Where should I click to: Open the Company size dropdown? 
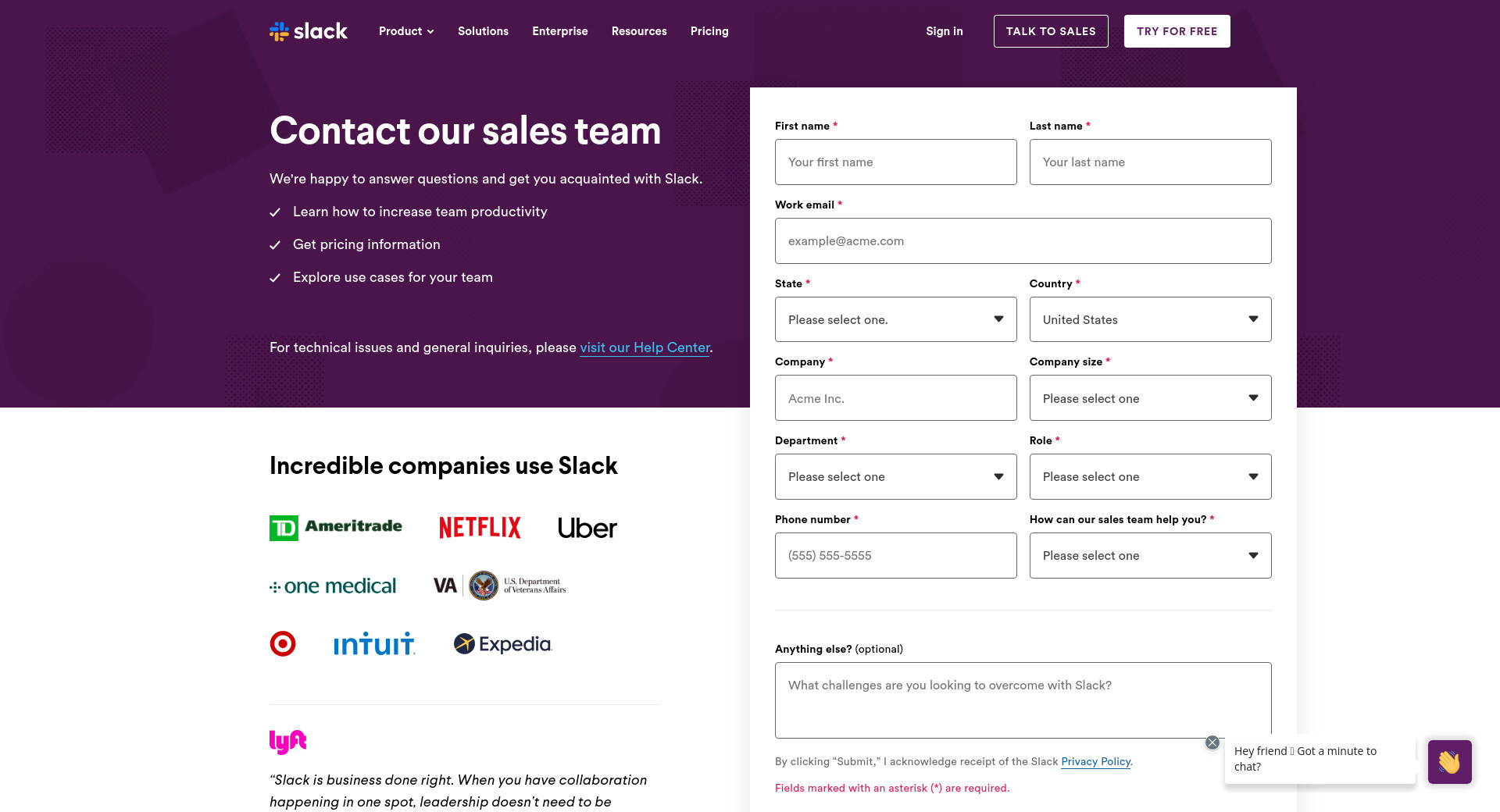tap(1150, 398)
